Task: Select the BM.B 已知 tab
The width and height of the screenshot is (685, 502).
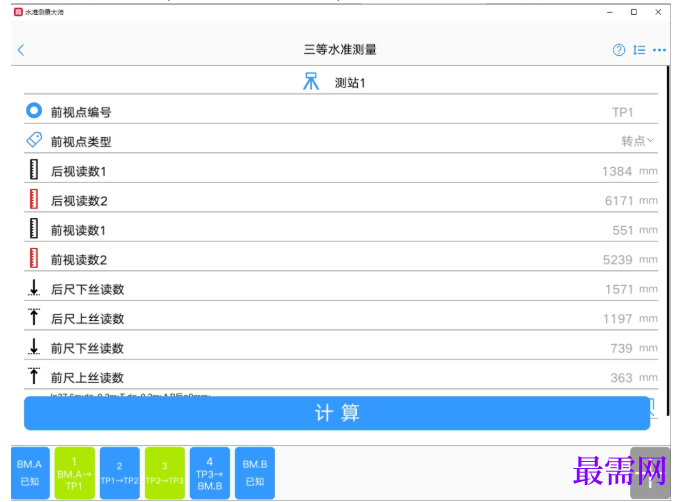Action: coord(255,473)
